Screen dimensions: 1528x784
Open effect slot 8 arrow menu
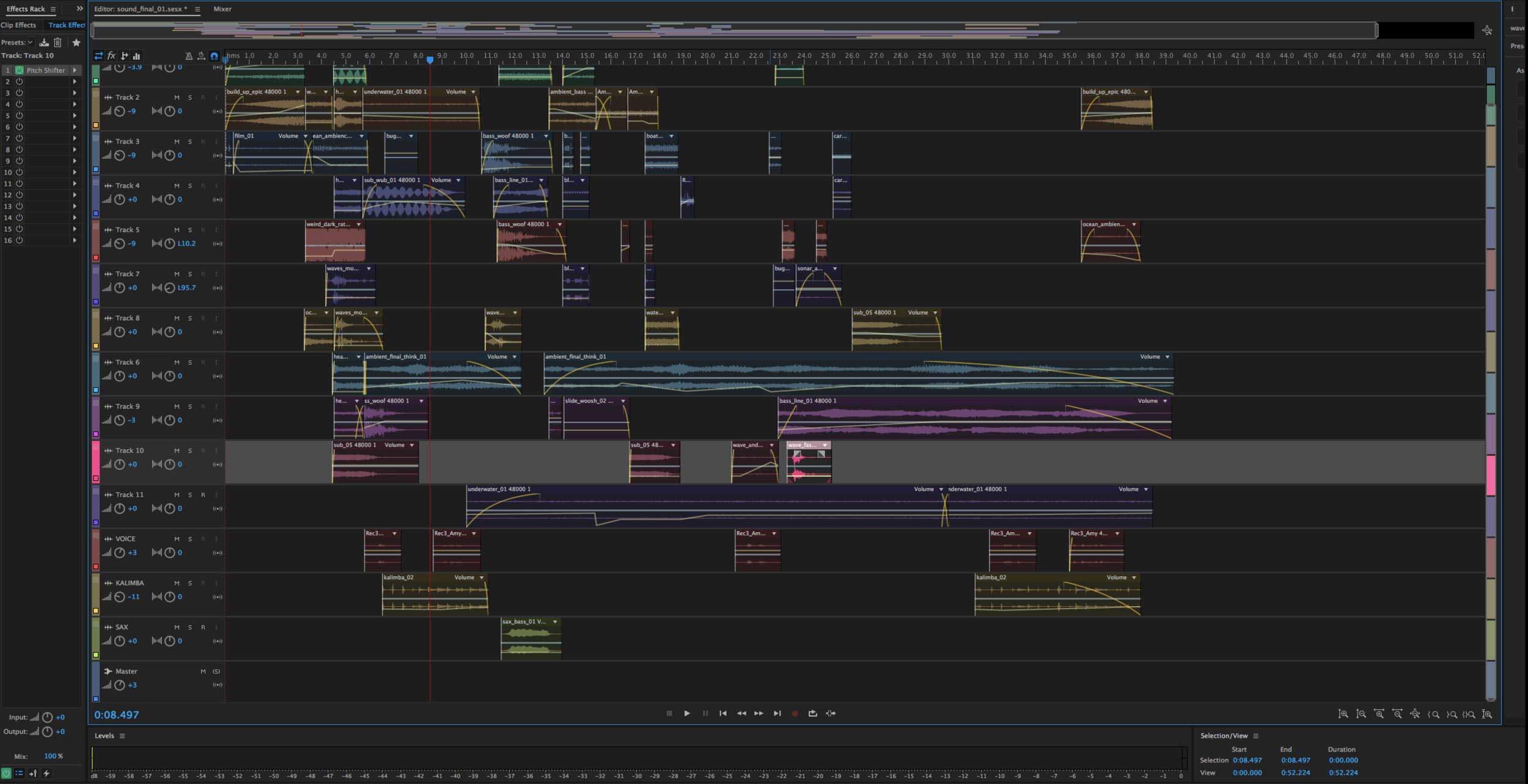(x=75, y=150)
